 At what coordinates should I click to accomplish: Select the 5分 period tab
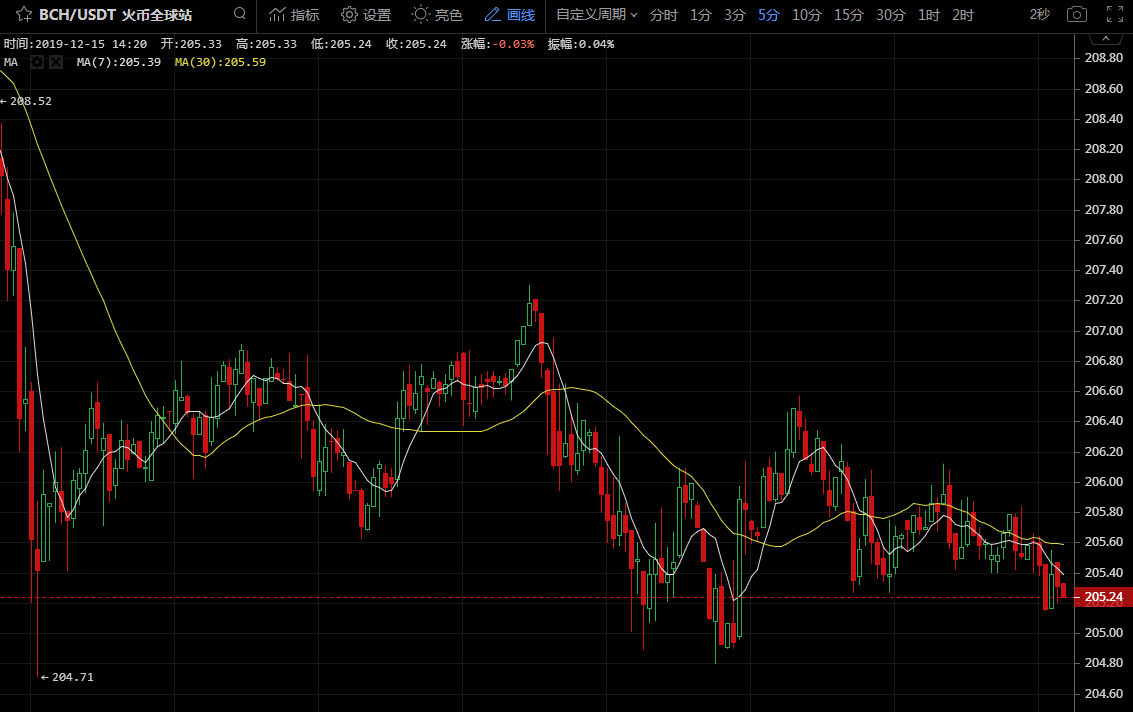(769, 14)
